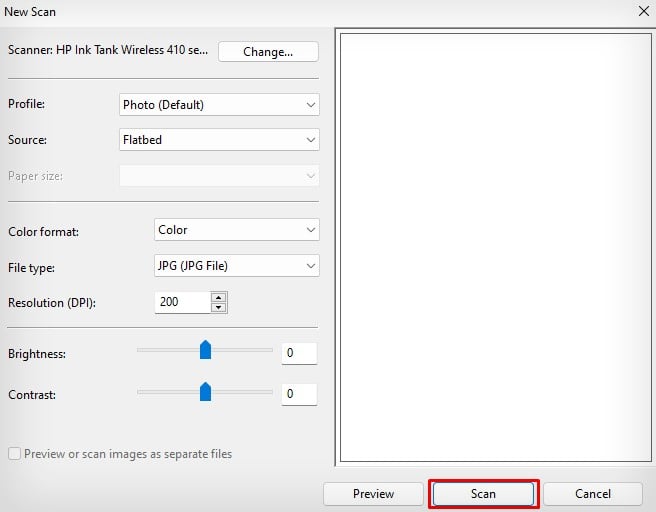Increase resolution with the up spinner arrow
Image resolution: width=656 pixels, height=512 pixels.
[x=218, y=297]
